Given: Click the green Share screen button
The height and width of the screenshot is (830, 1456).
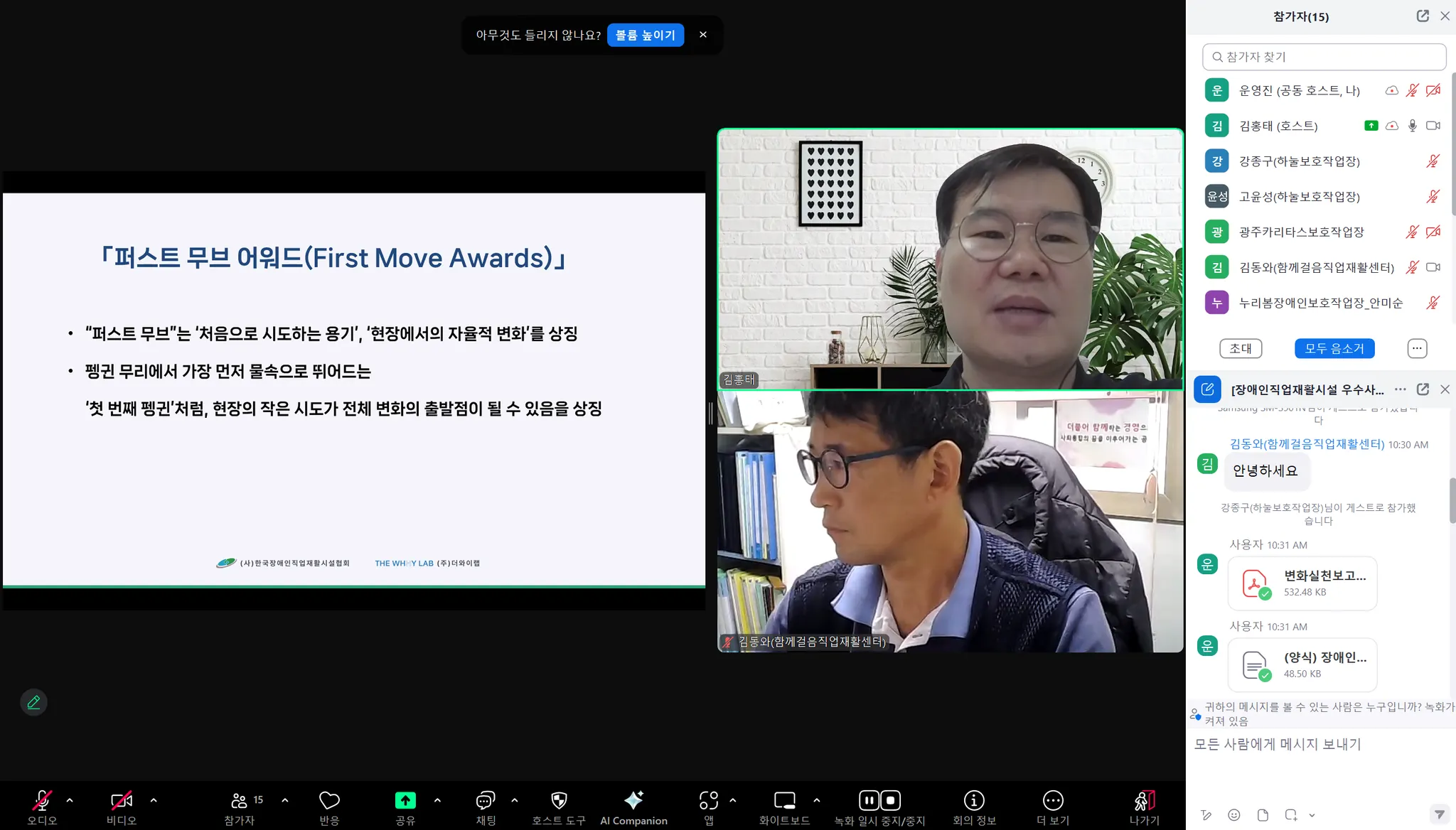Looking at the screenshot, I should (405, 801).
